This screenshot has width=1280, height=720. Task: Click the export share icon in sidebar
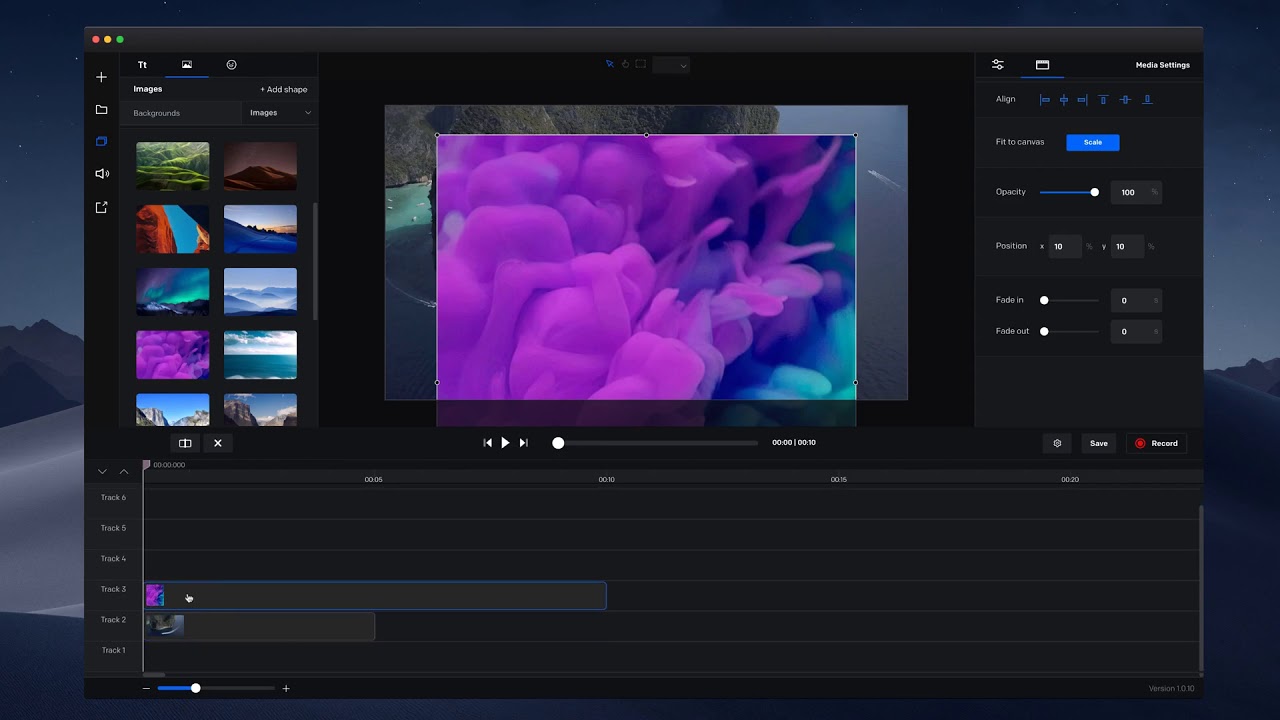101,207
